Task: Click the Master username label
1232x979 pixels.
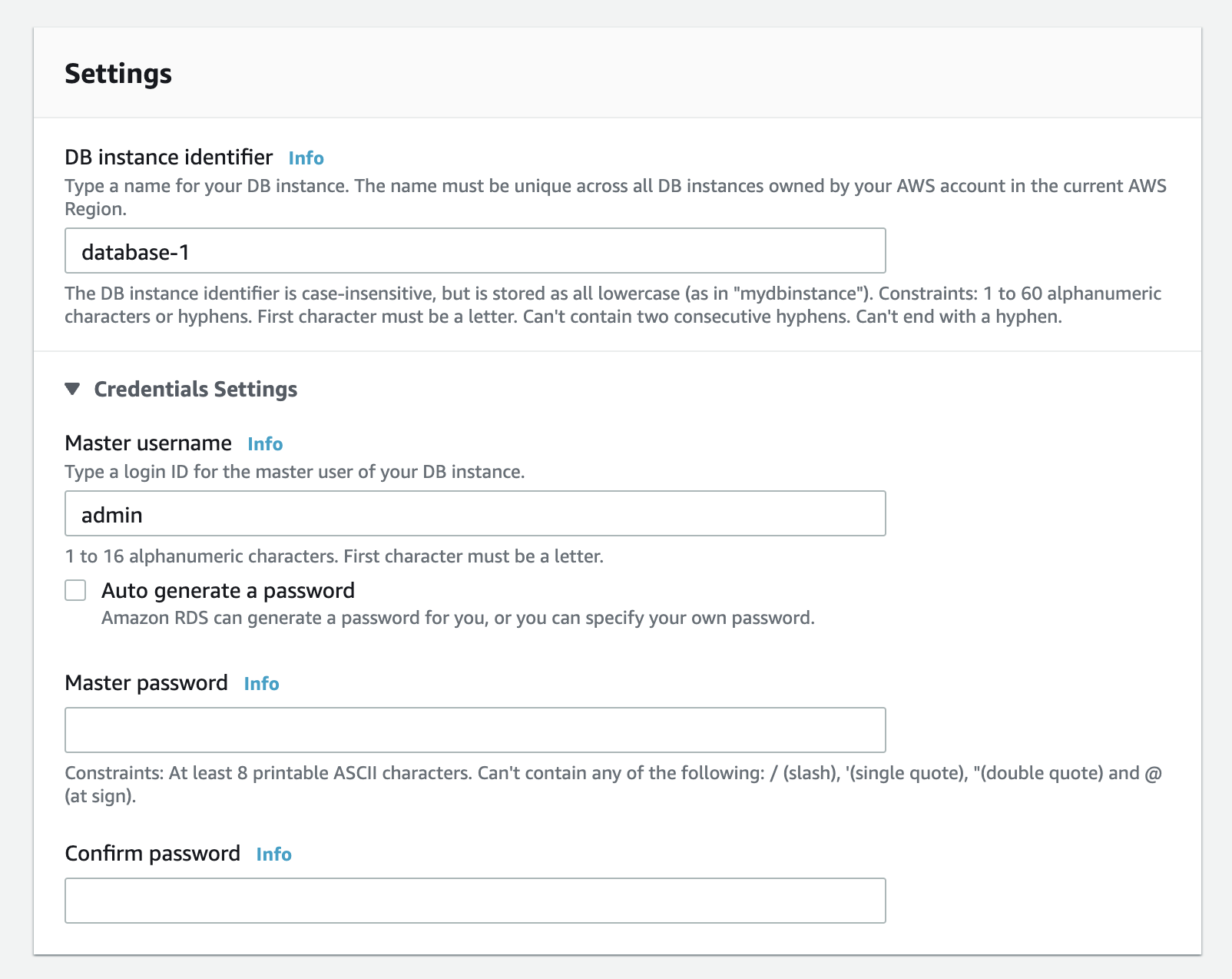Action: click(x=148, y=443)
